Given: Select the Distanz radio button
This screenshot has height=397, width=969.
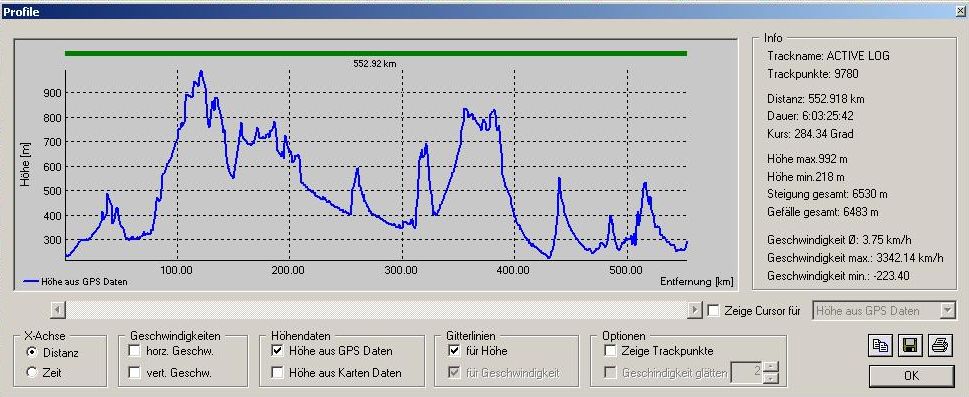Looking at the screenshot, I should click(32, 352).
